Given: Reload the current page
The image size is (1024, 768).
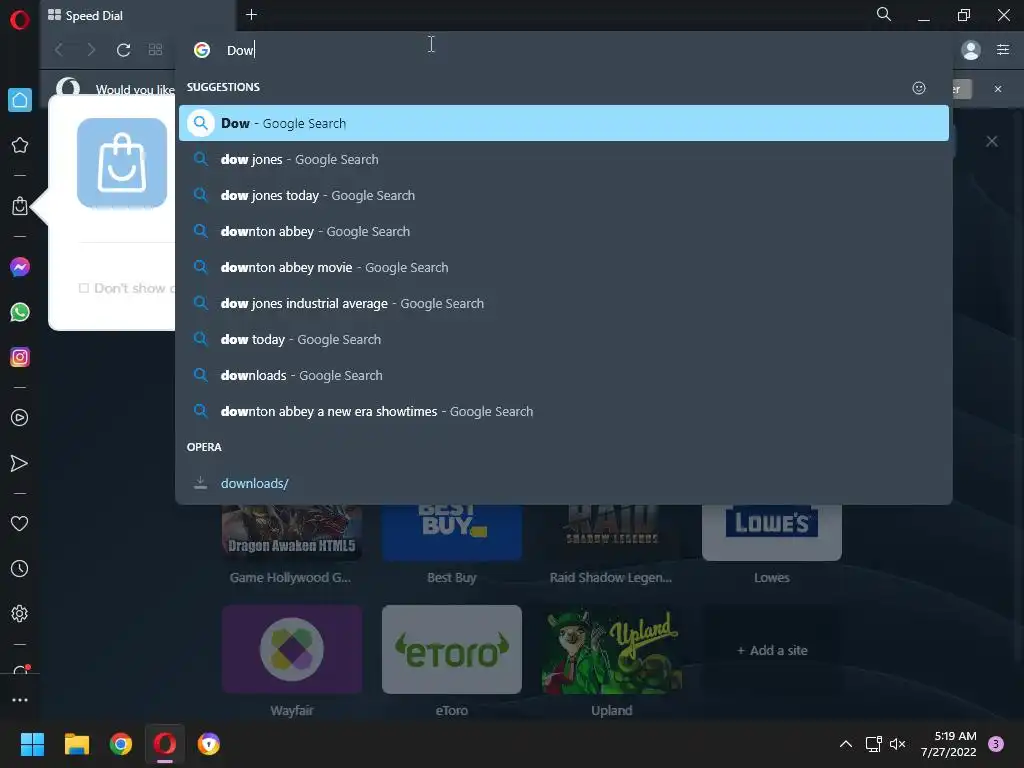Looking at the screenshot, I should pyautogui.click(x=123, y=50).
